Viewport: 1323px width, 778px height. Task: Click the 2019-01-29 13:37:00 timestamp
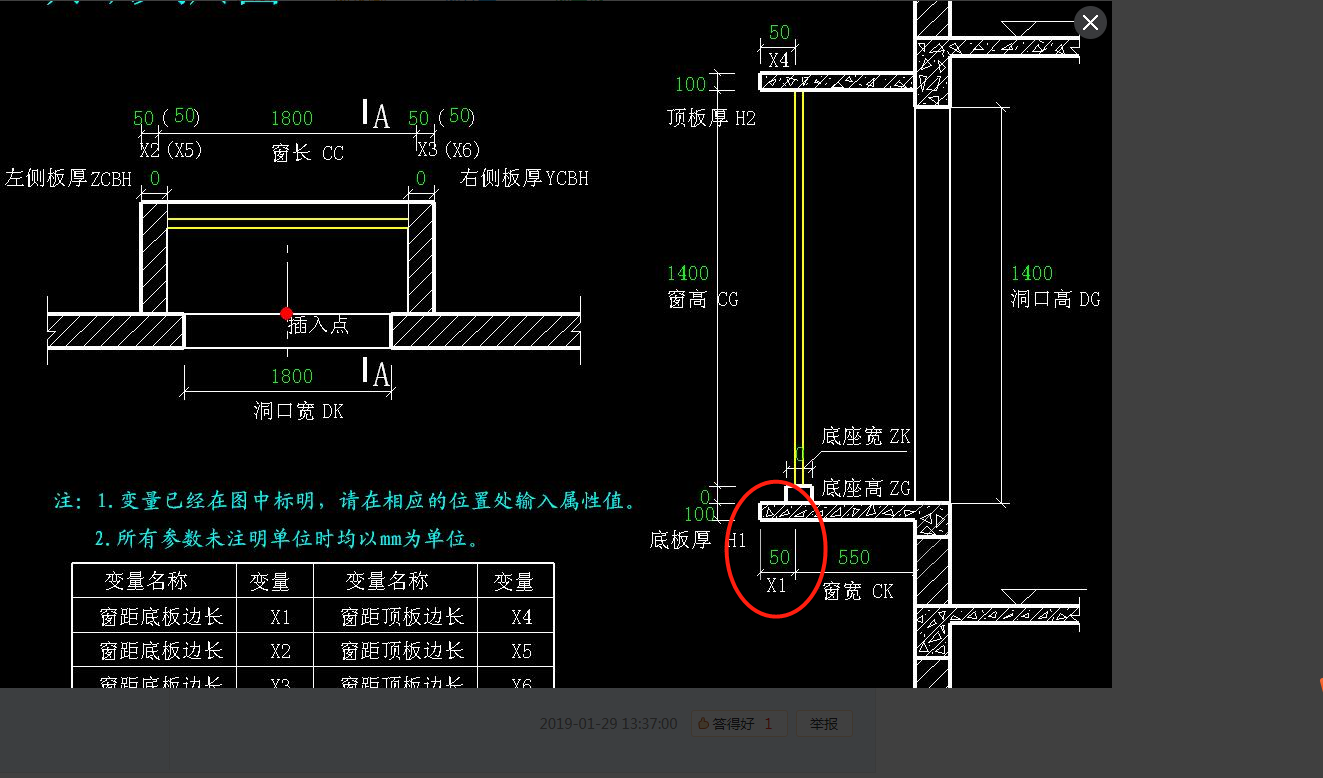point(608,724)
